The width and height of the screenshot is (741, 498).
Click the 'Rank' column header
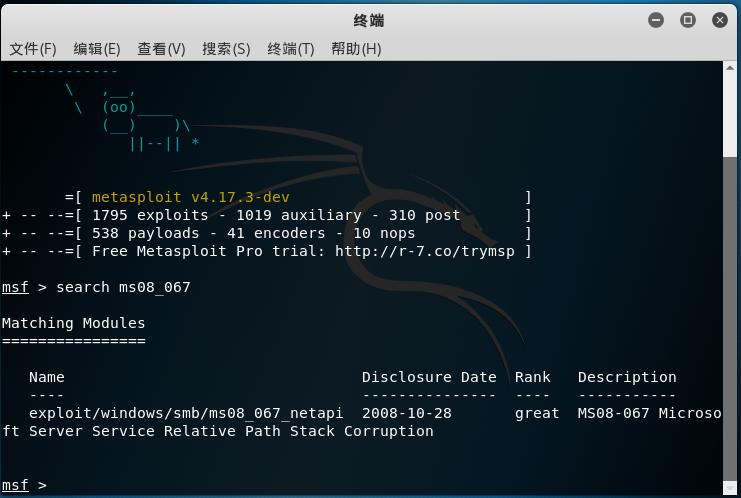click(533, 377)
